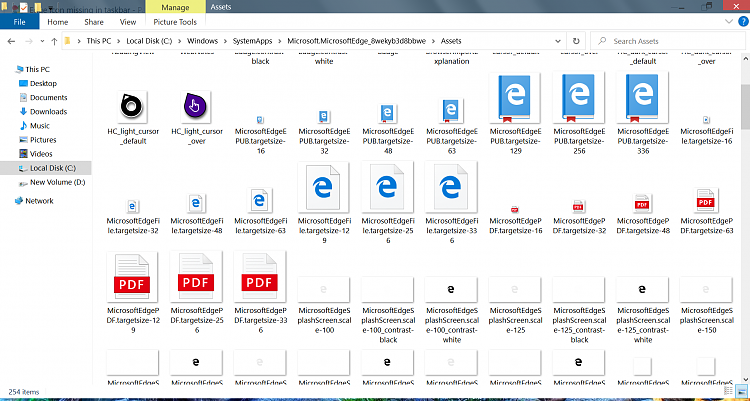Image resolution: width=750 pixels, height=401 pixels.
Task: Click SystemApps in the breadcrumb path
Action: tap(252, 41)
